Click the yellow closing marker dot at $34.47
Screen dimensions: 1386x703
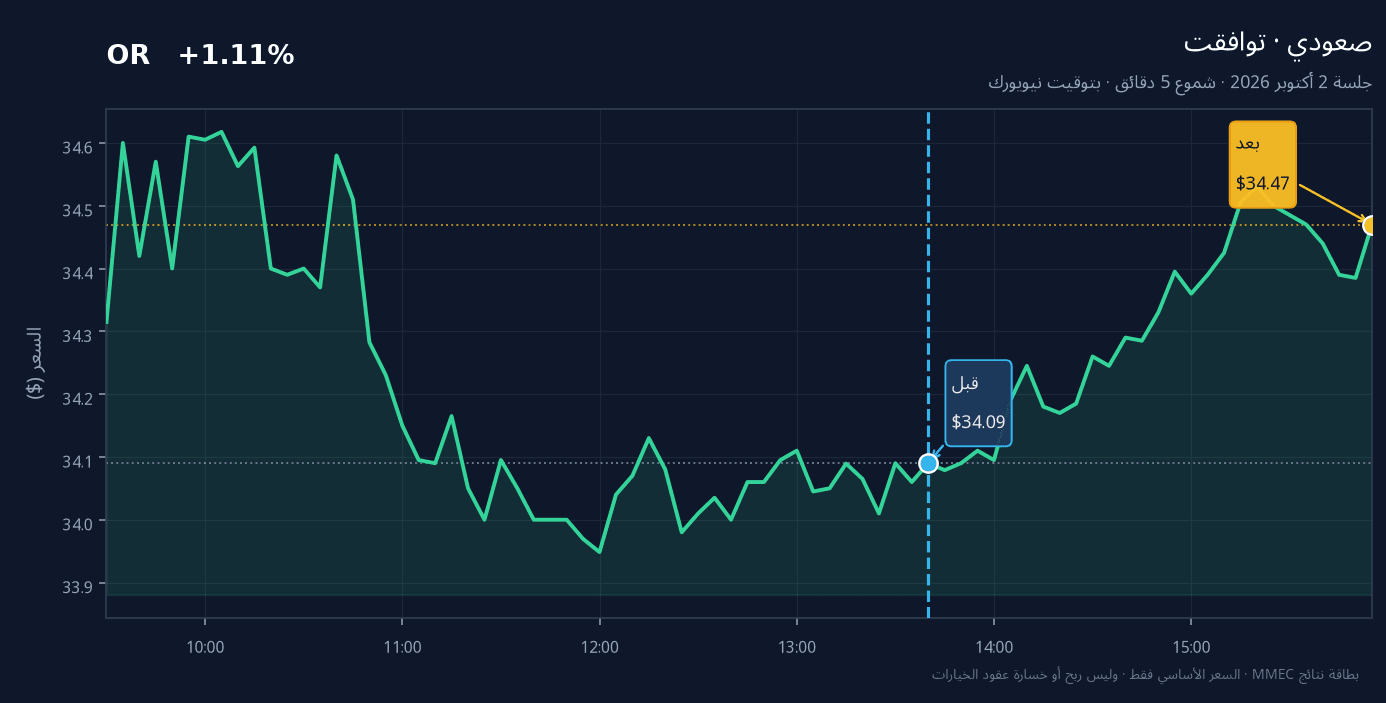tap(1371, 225)
